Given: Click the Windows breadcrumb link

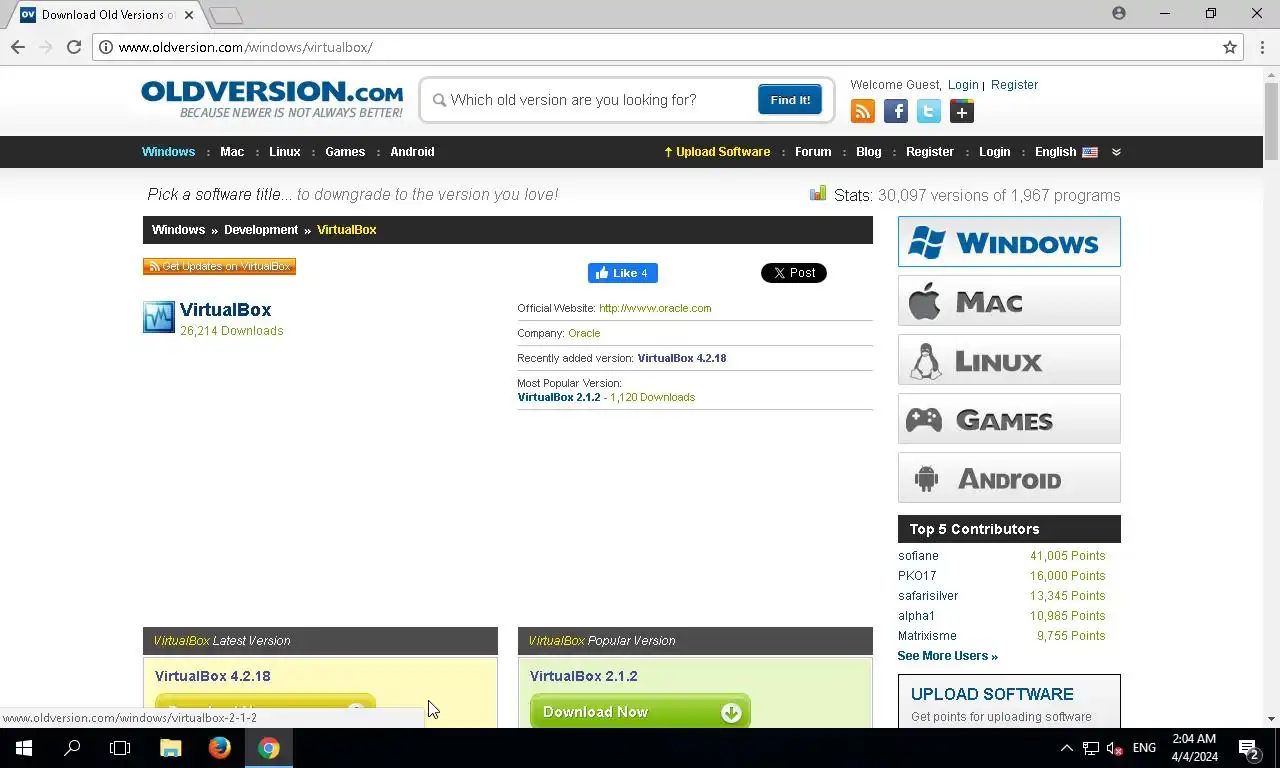Looking at the screenshot, I should pyautogui.click(x=178, y=230).
